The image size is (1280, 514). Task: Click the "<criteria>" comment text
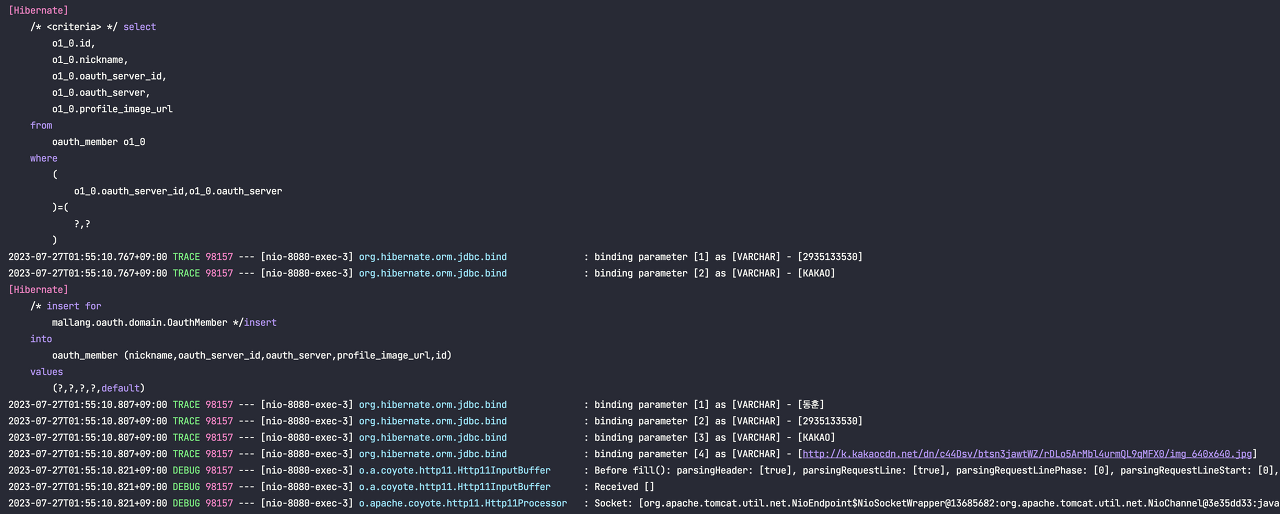(x=73, y=27)
